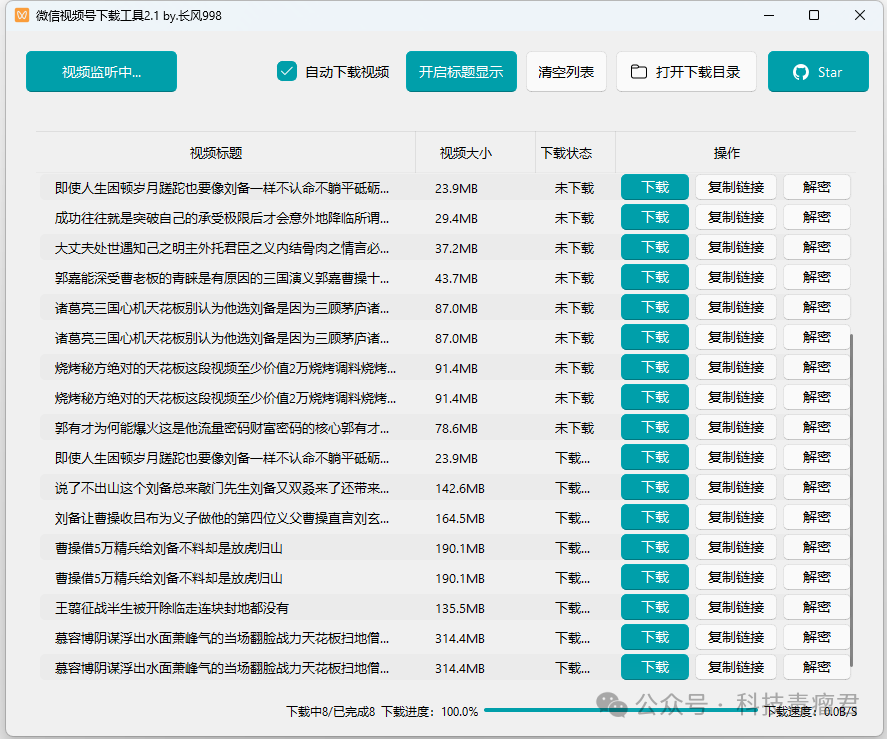
Task: Copy link for 164.5MB 刘备让曹操 video
Action: click(735, 517)
